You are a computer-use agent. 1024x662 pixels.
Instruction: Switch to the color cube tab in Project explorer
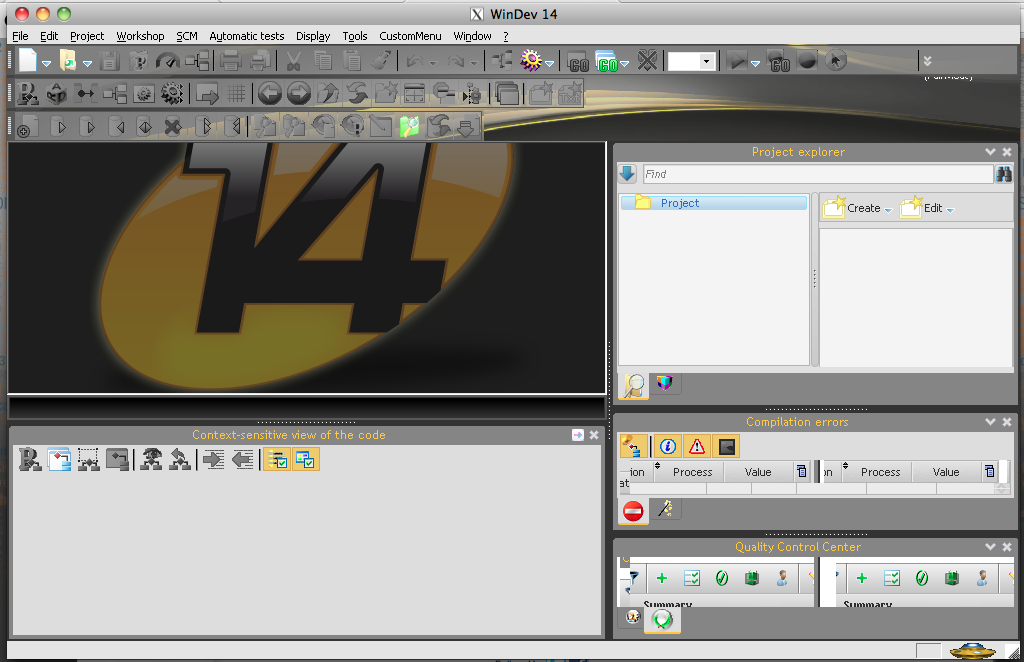[664, 383]
